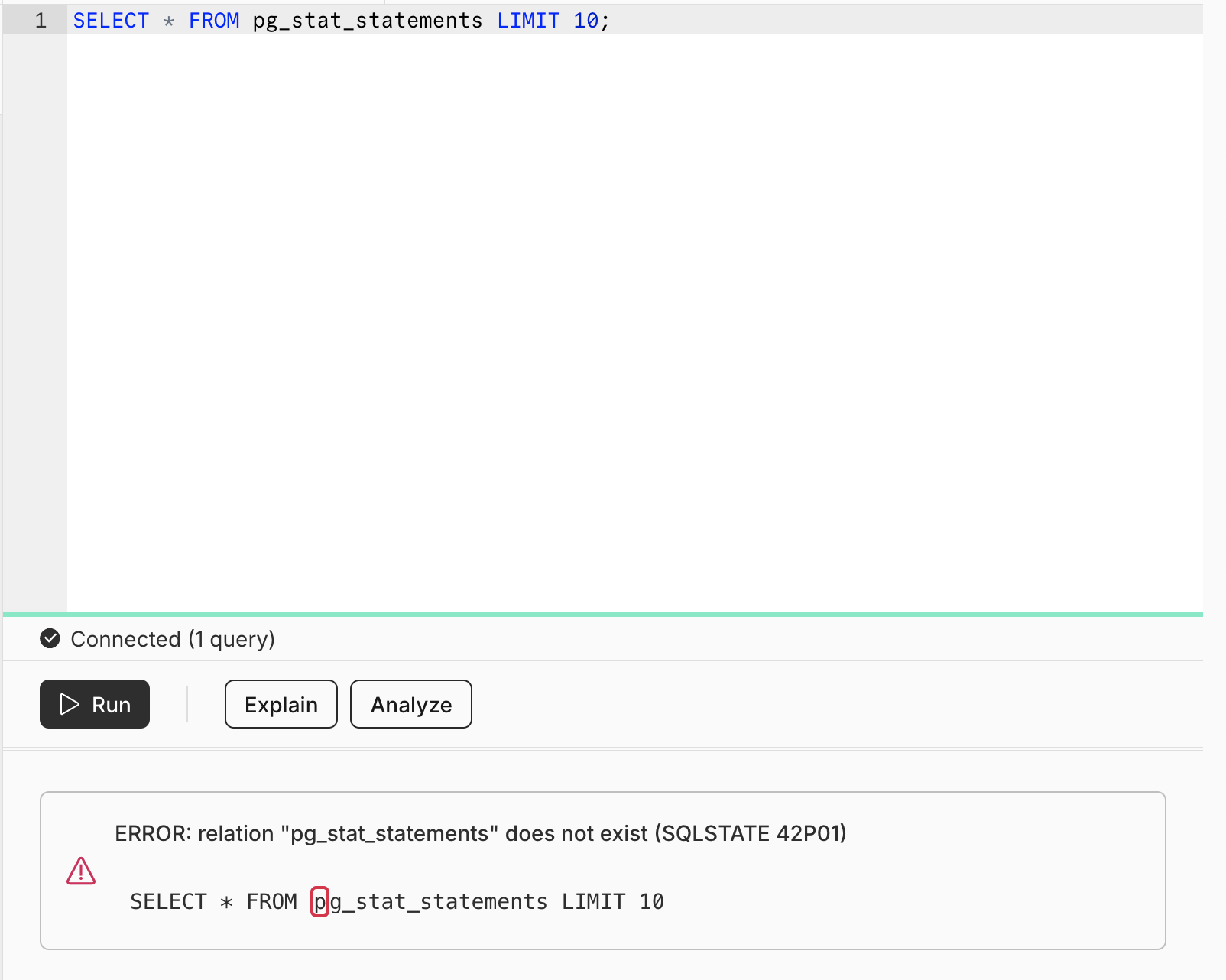Click the Analyze button
1226x980 pixels.
[411, 704]
